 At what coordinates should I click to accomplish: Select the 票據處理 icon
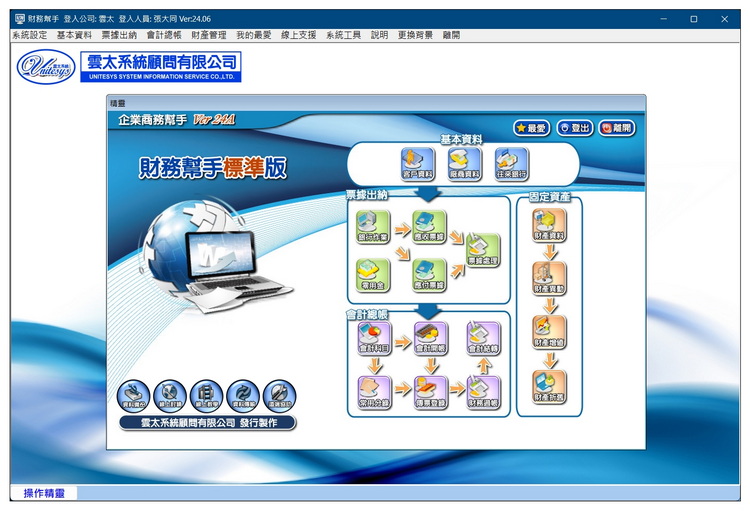483,250
